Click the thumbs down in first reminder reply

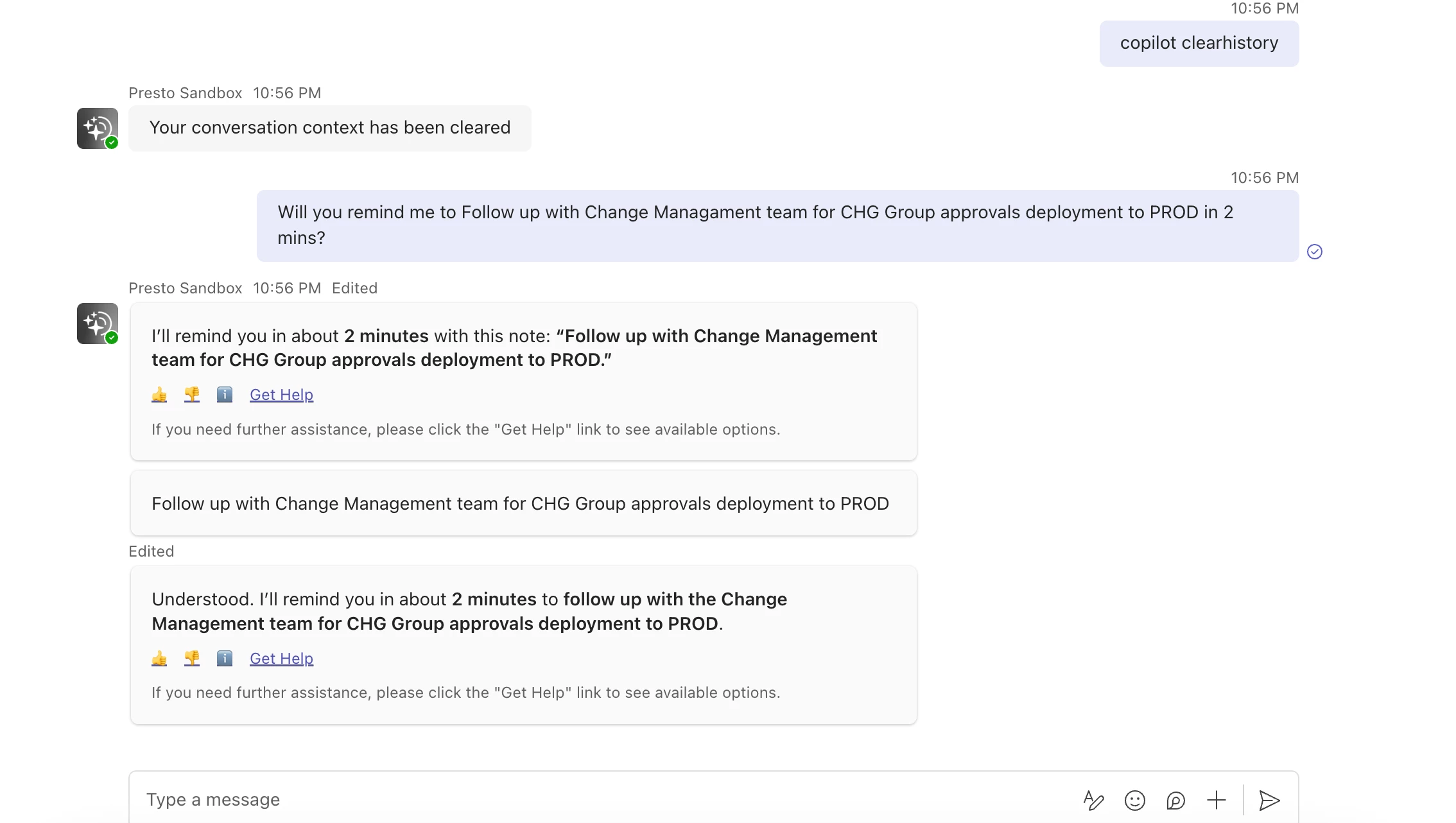192,395
